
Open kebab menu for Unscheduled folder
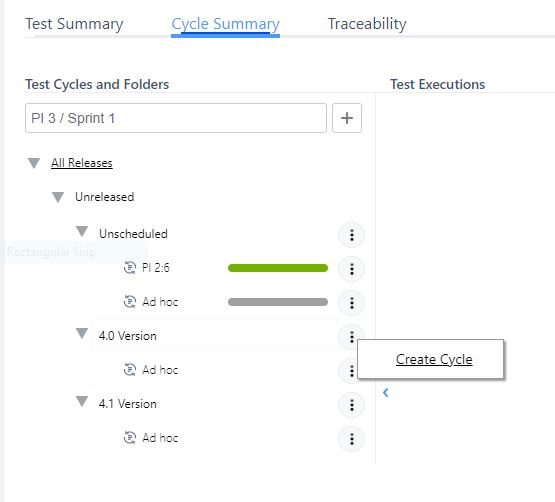351,235
